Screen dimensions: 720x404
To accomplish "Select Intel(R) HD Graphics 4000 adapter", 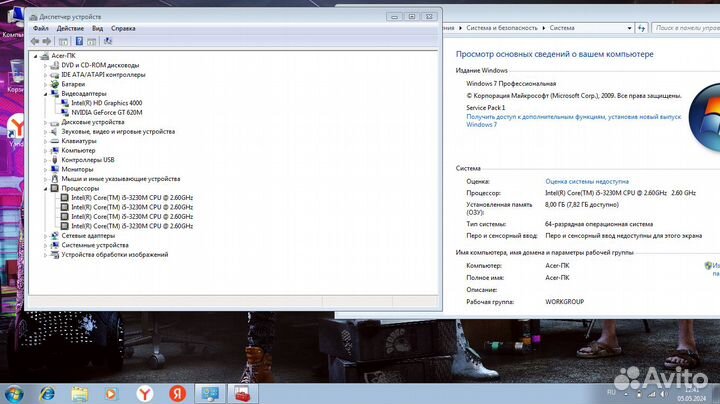I will click(107, 103).
